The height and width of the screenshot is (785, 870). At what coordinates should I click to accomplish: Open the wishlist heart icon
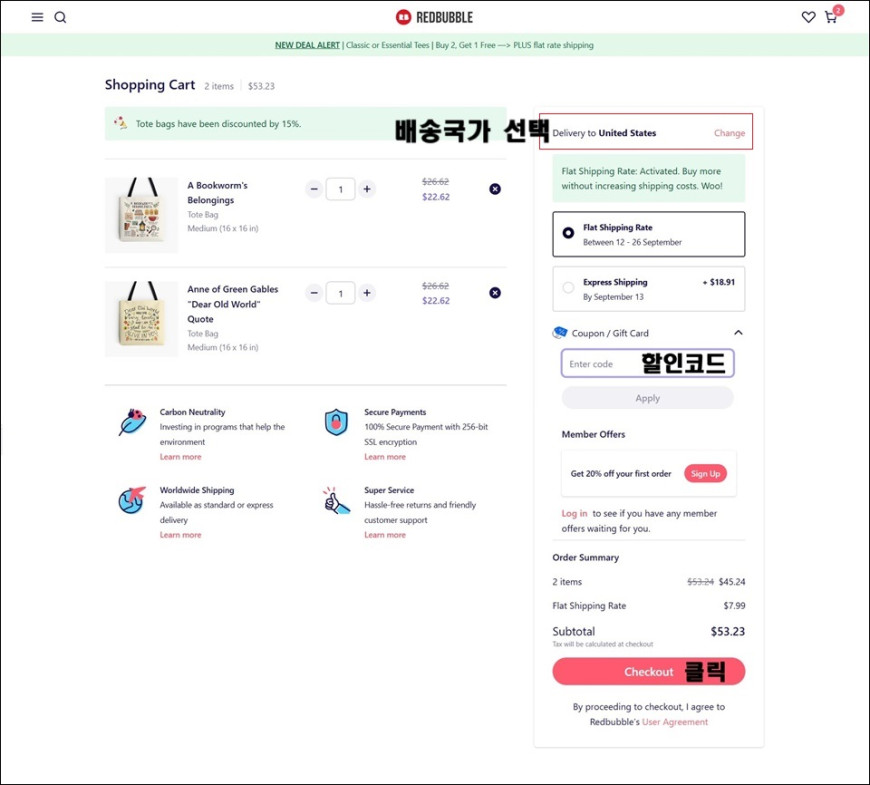pyautogui.click(x=808, y=17)
